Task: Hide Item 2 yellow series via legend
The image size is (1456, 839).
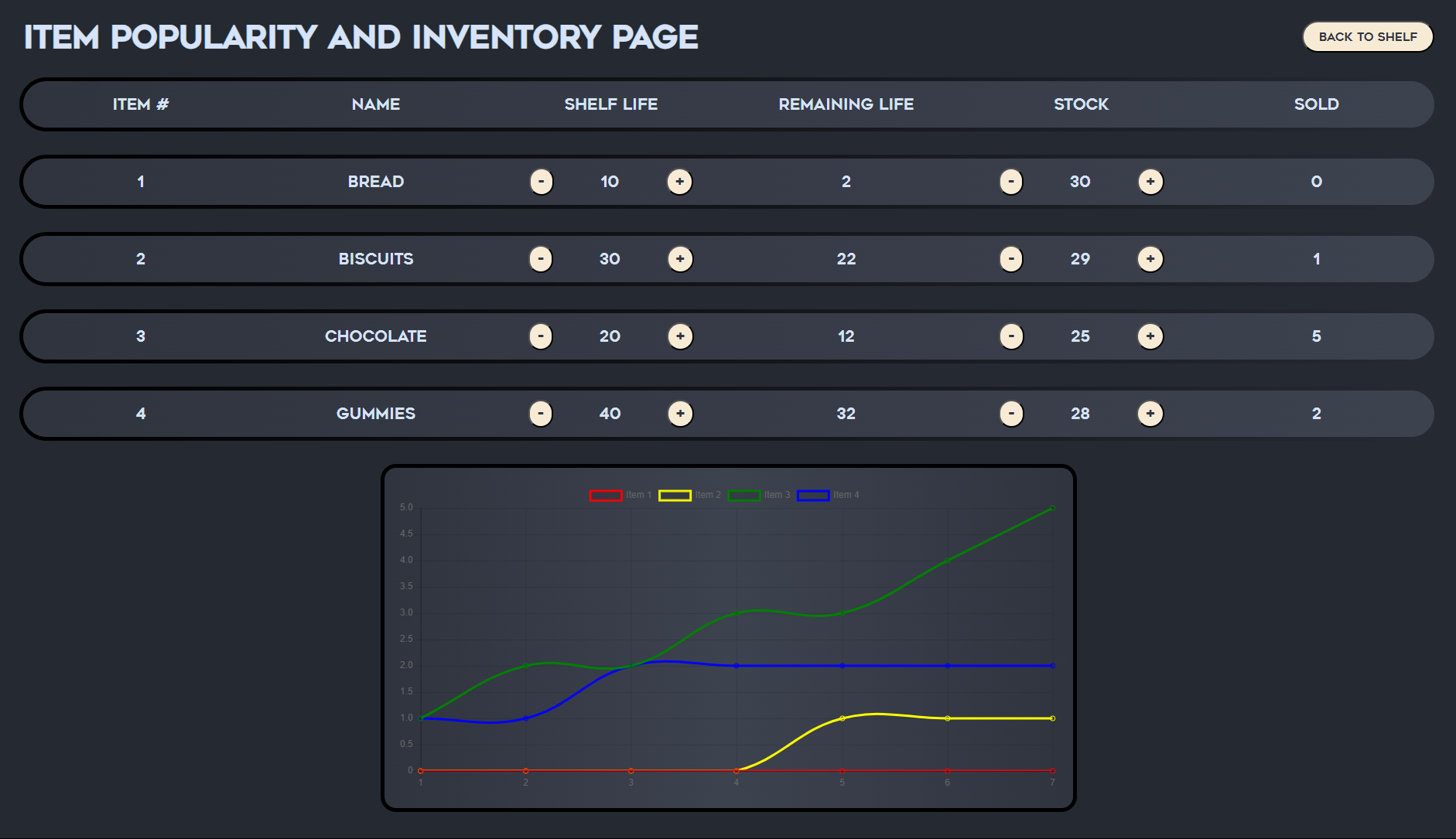Action: [x=675, y=495]
